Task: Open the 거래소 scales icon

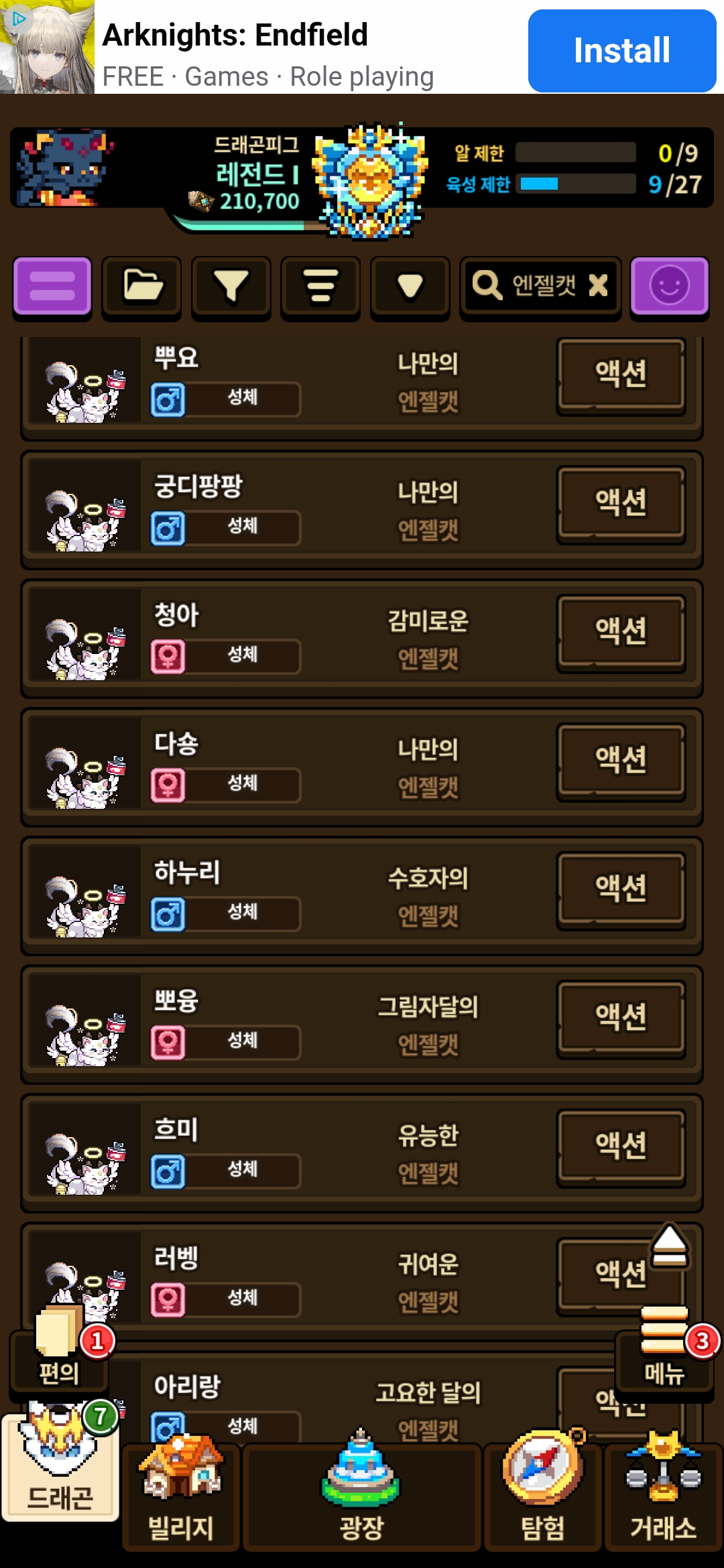Action: click(664, 1492)
